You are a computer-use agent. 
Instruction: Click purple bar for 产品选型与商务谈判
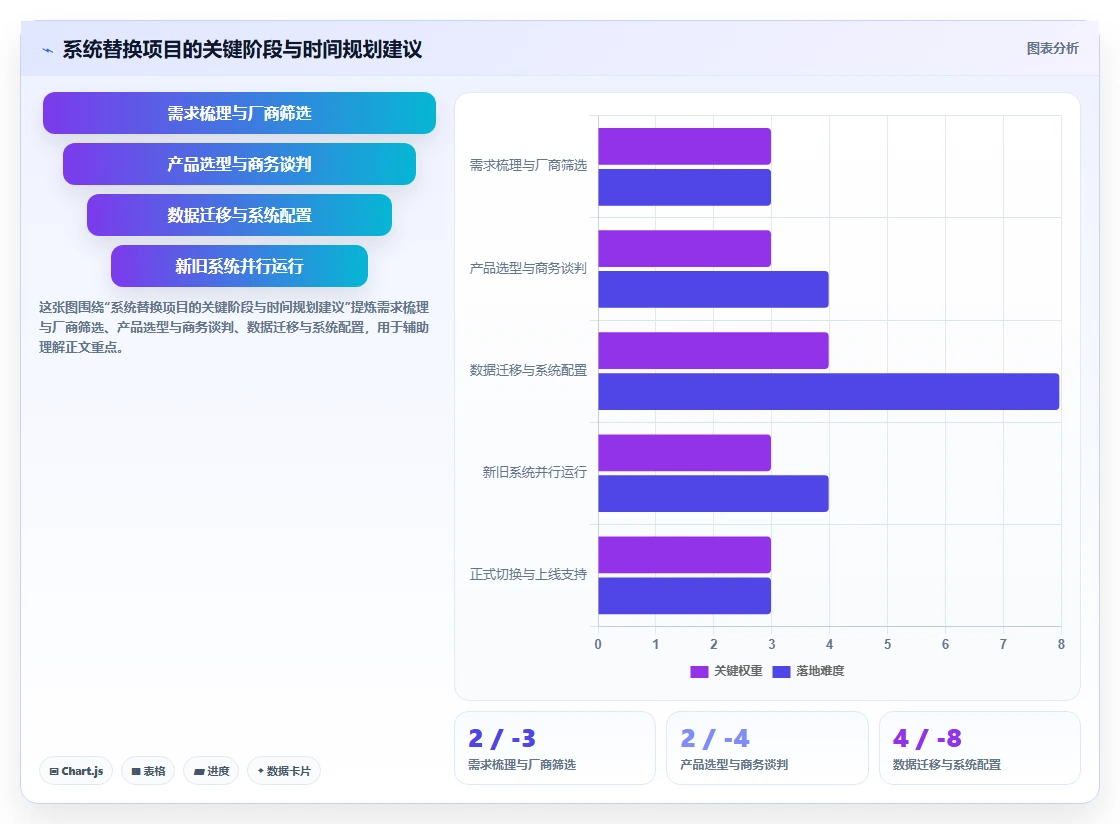click(x=684, y=248)
